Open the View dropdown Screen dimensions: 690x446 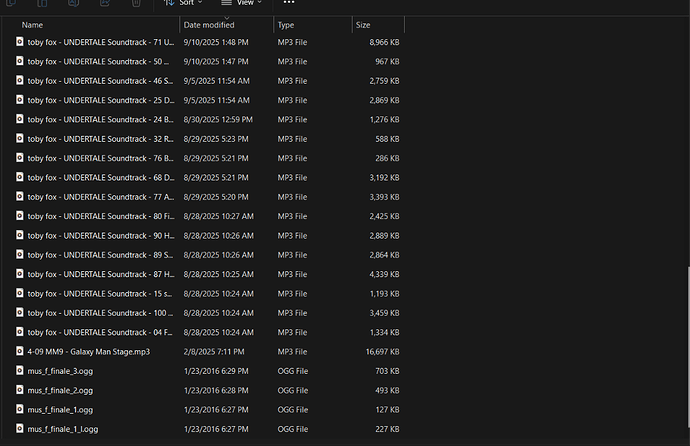241,3
